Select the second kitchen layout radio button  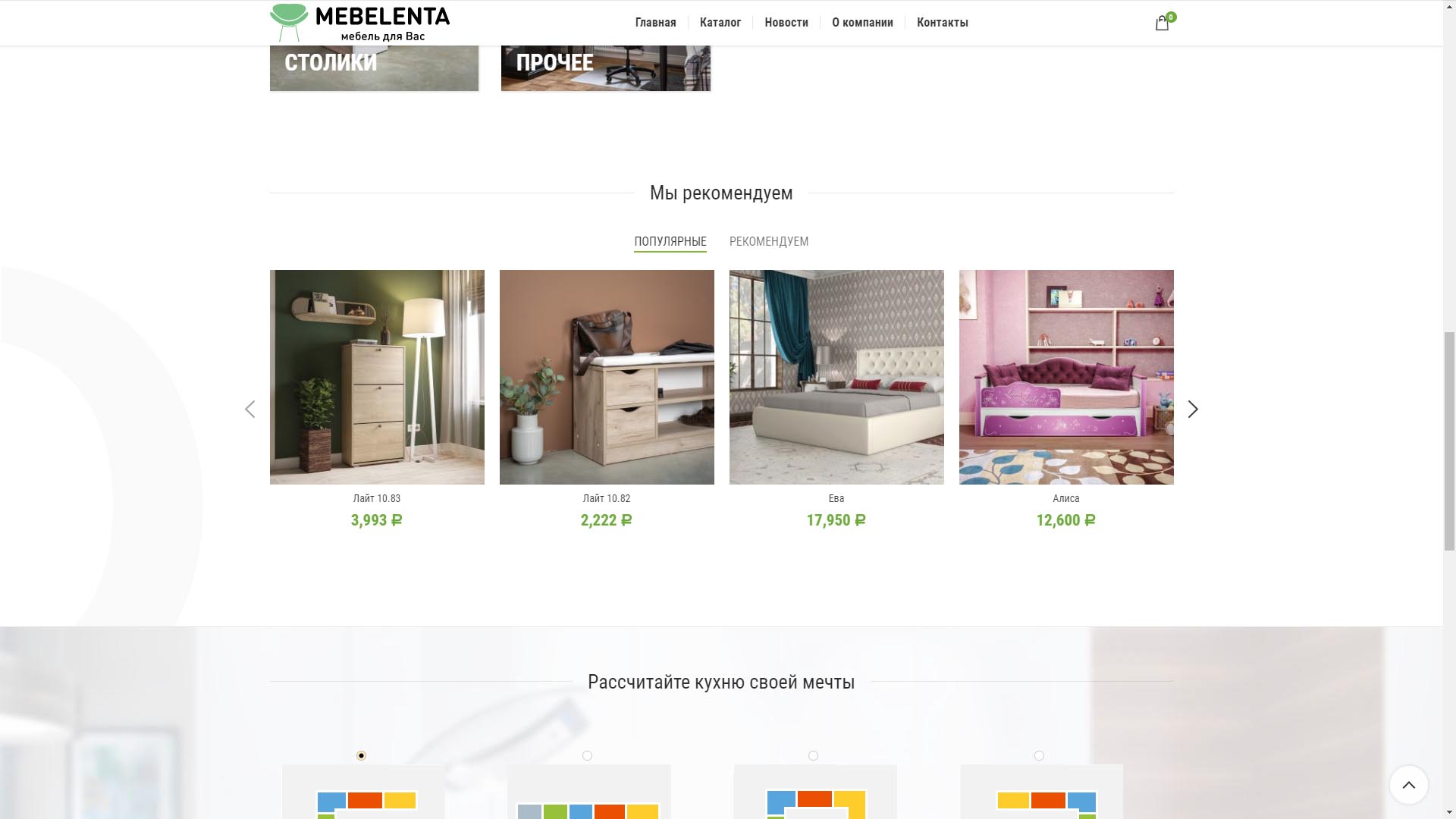(x=587, y=755)
